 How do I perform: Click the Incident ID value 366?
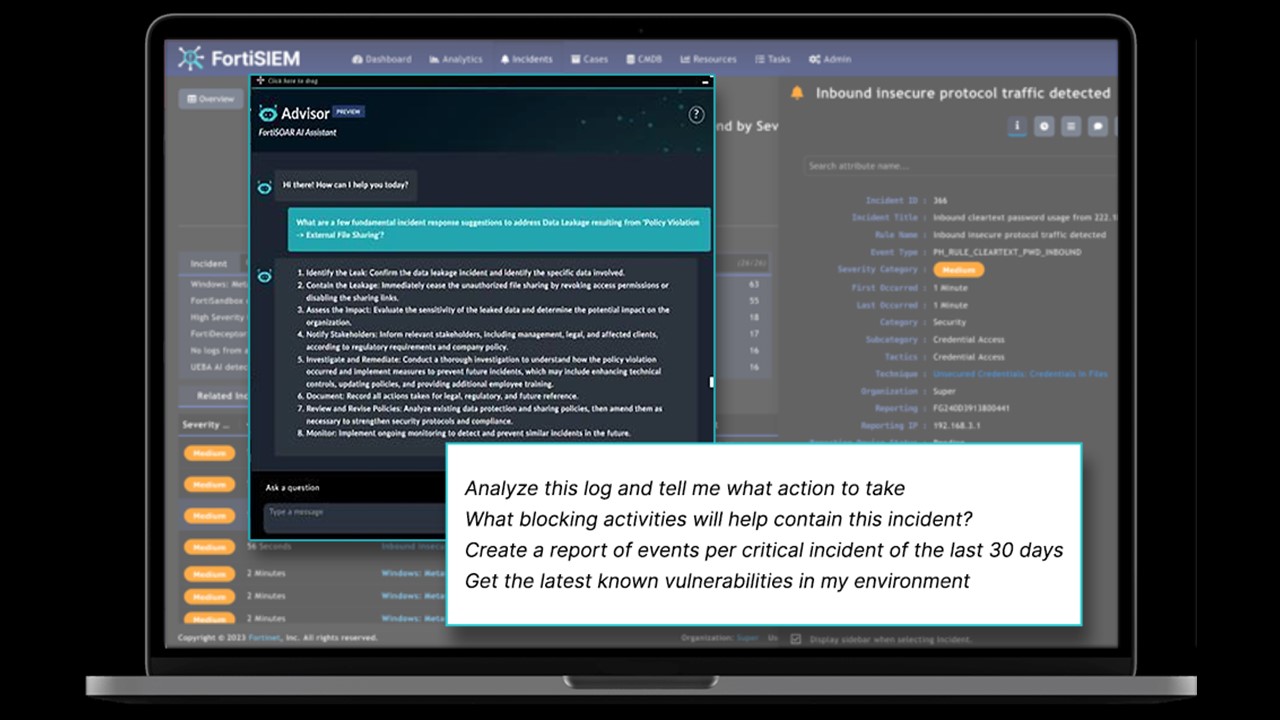[x=940, y=201]
